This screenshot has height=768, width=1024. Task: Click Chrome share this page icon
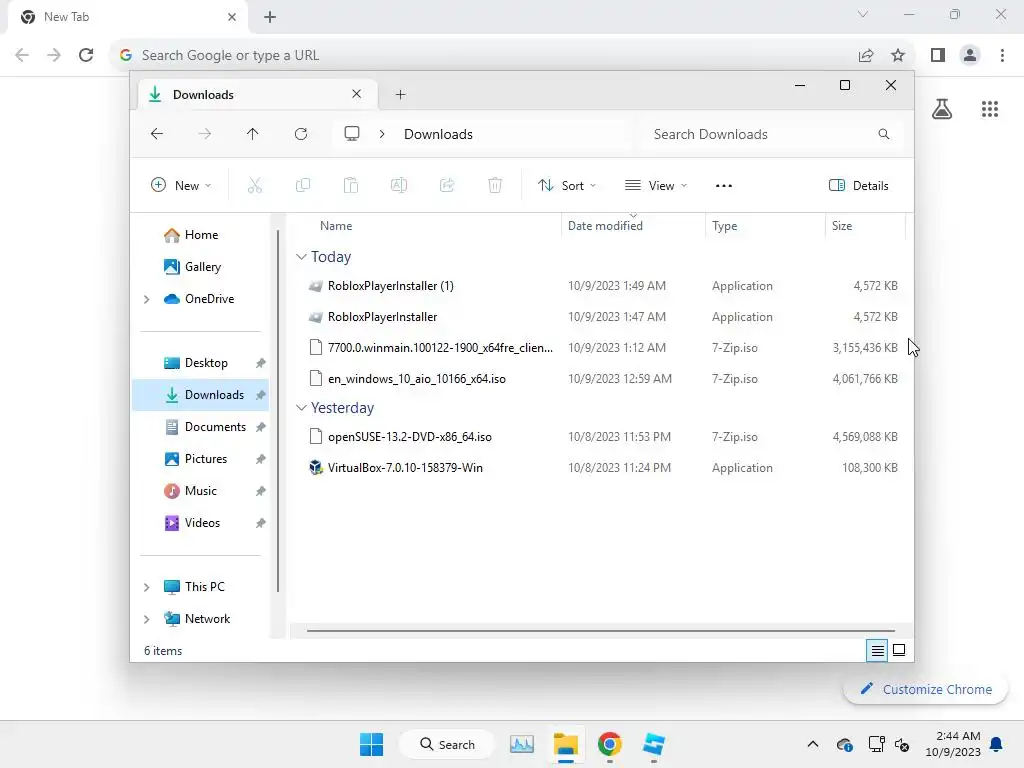point(866,56)
